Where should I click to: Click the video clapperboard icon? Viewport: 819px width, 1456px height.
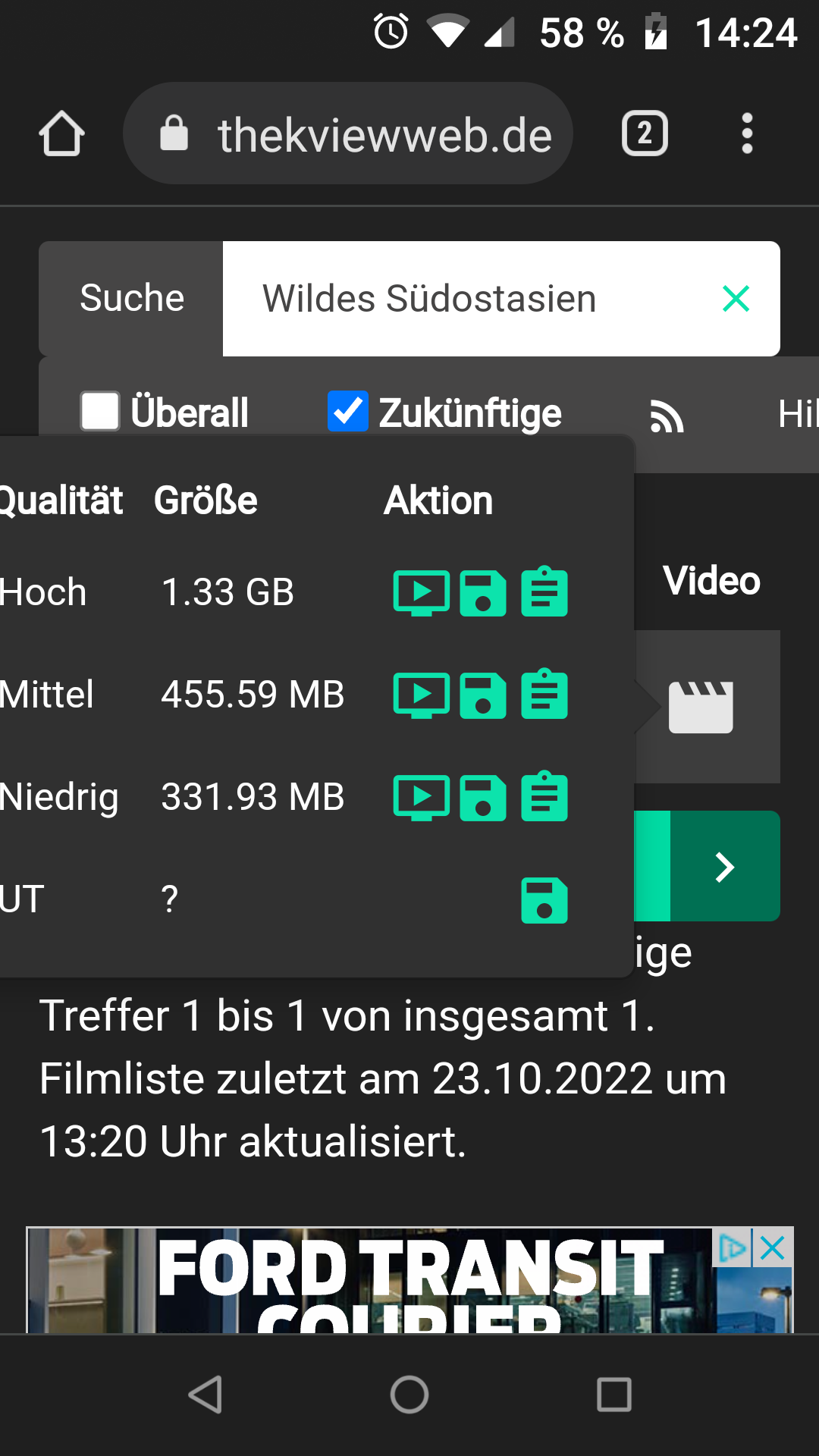click(x=701, y=707)
